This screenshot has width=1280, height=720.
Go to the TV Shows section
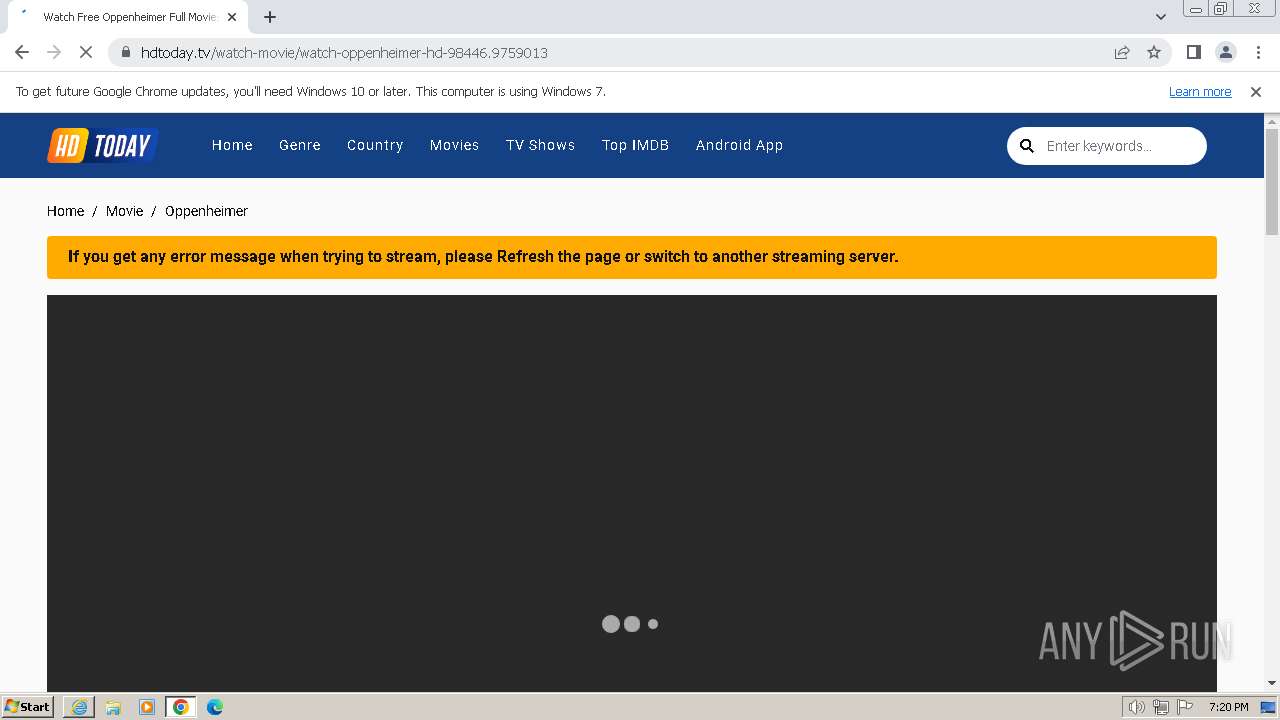pos(540,145)
